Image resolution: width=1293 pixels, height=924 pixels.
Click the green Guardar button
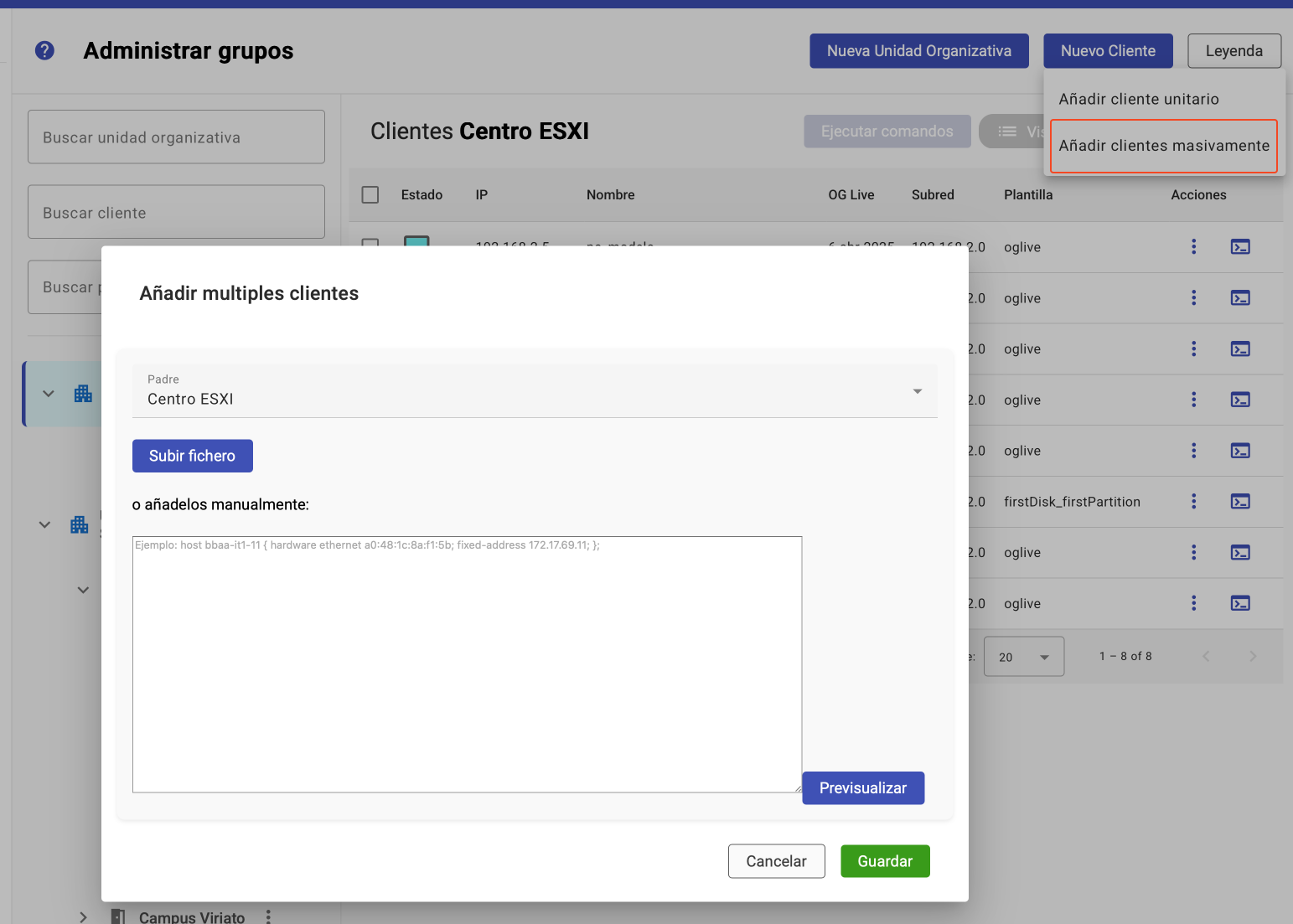pyautogui.click(x=884, y=861)
